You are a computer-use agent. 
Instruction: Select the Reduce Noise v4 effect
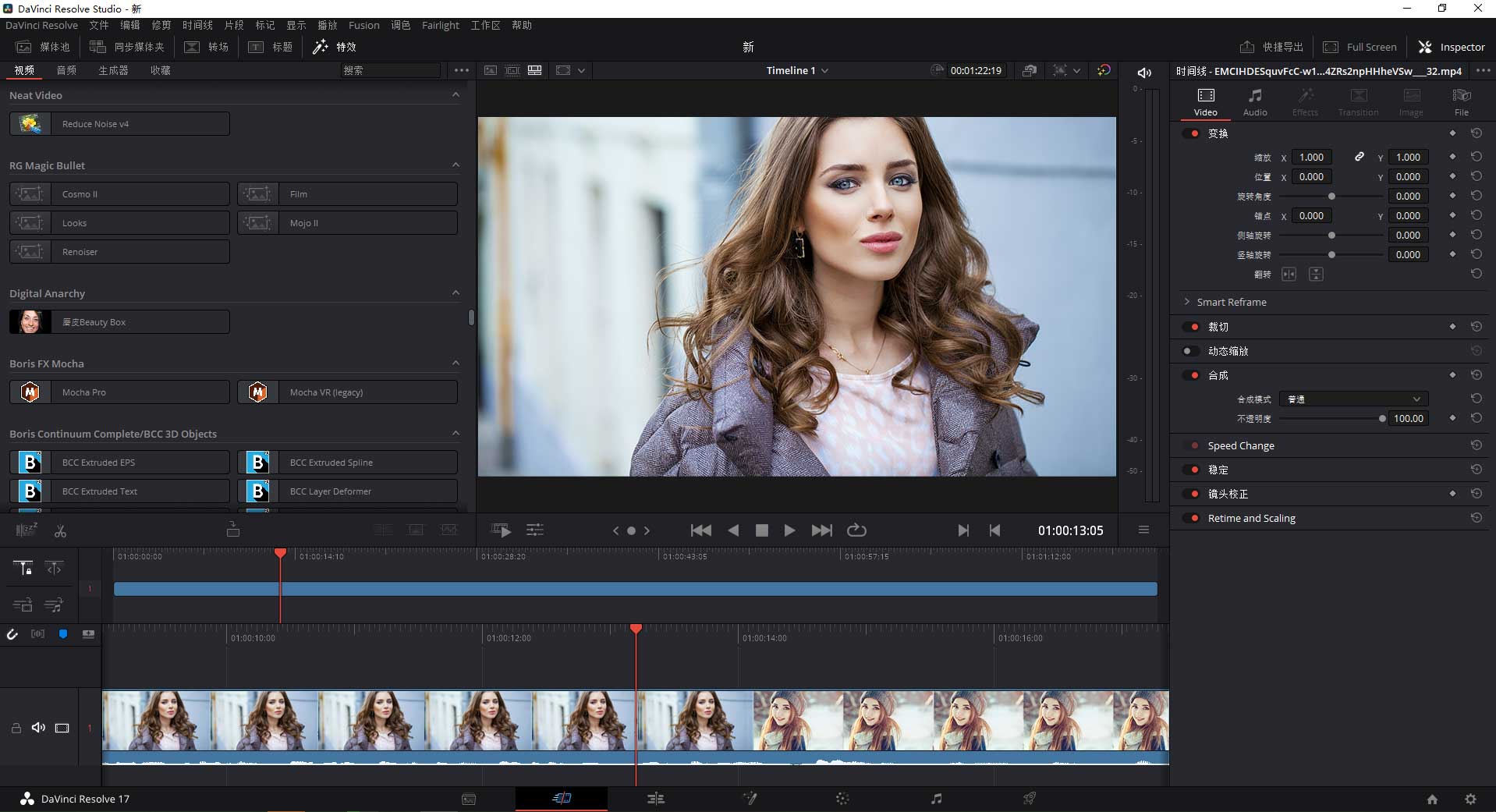click(x=119, y=124)
